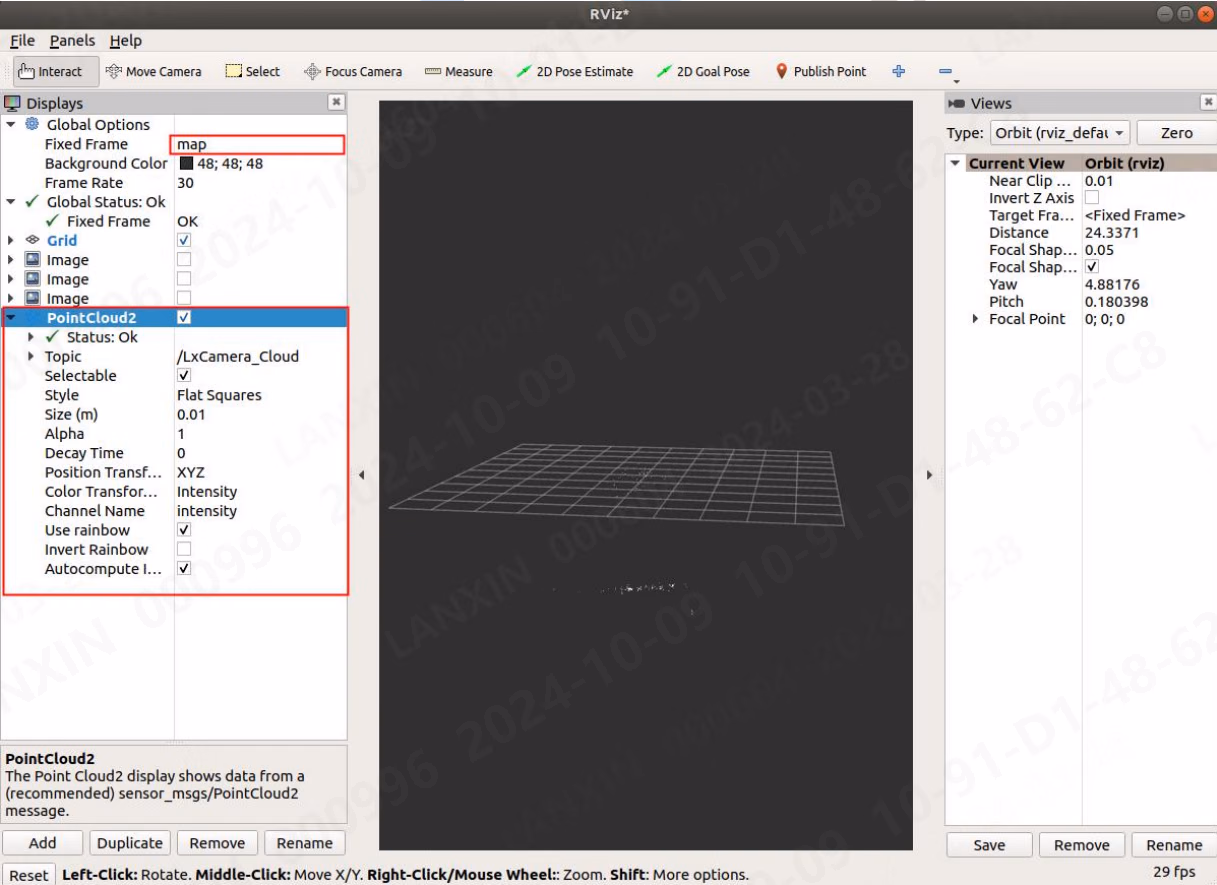Image resolution: width=1217 pixels, height=885 pixels.
Task: Click the Add display button
Action: point(42,843)
